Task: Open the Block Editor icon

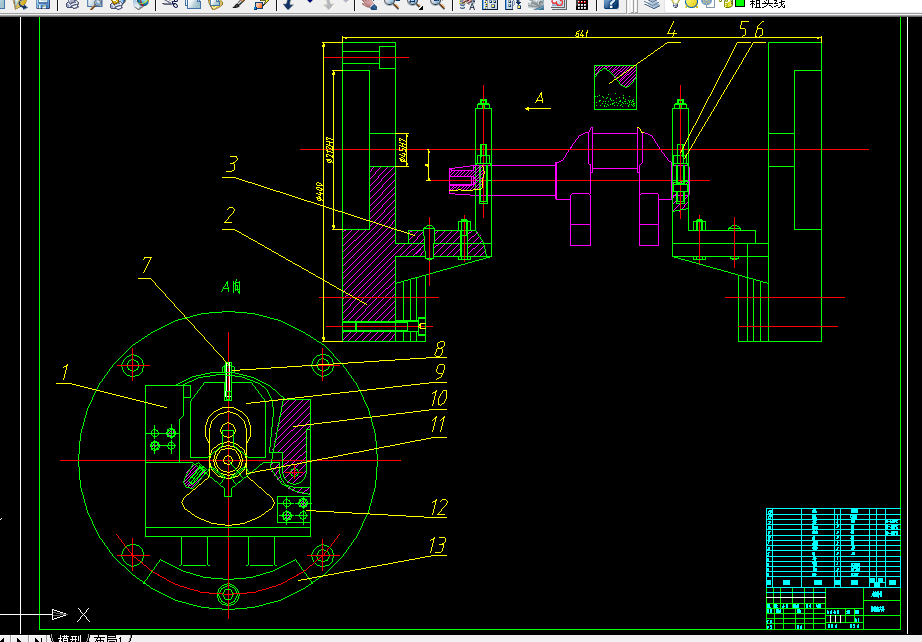Action: coord(262,4)
